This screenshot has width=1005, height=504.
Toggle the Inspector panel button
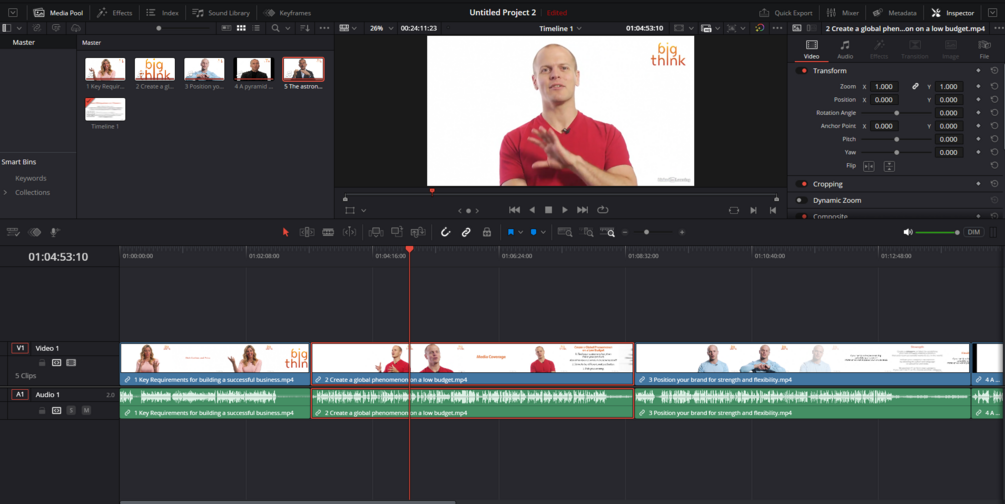pos(952,13)
